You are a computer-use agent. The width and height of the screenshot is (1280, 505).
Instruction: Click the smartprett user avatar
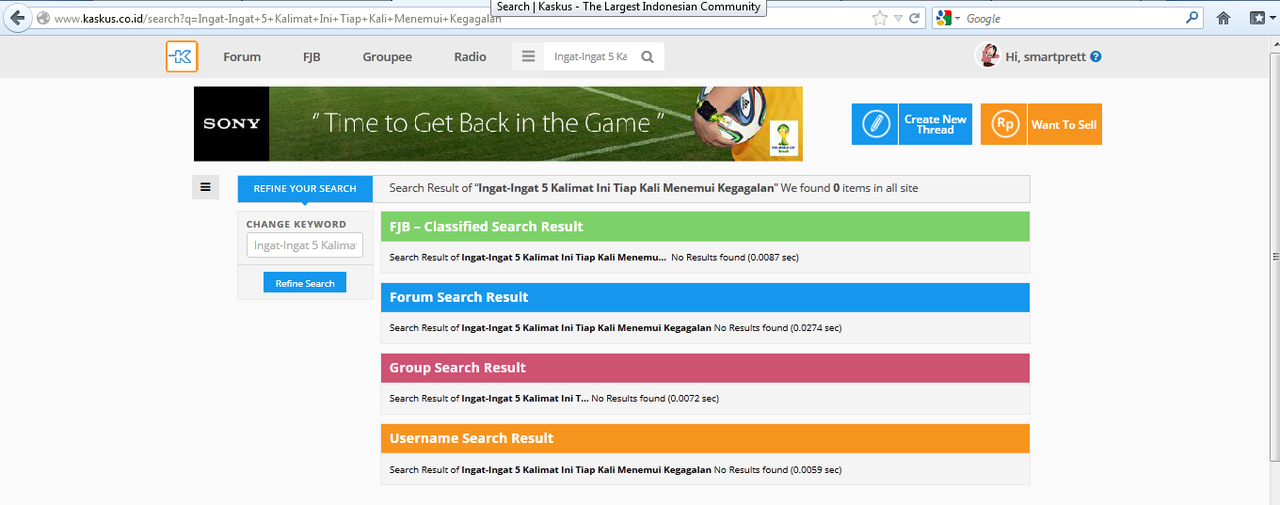point(988,56)
